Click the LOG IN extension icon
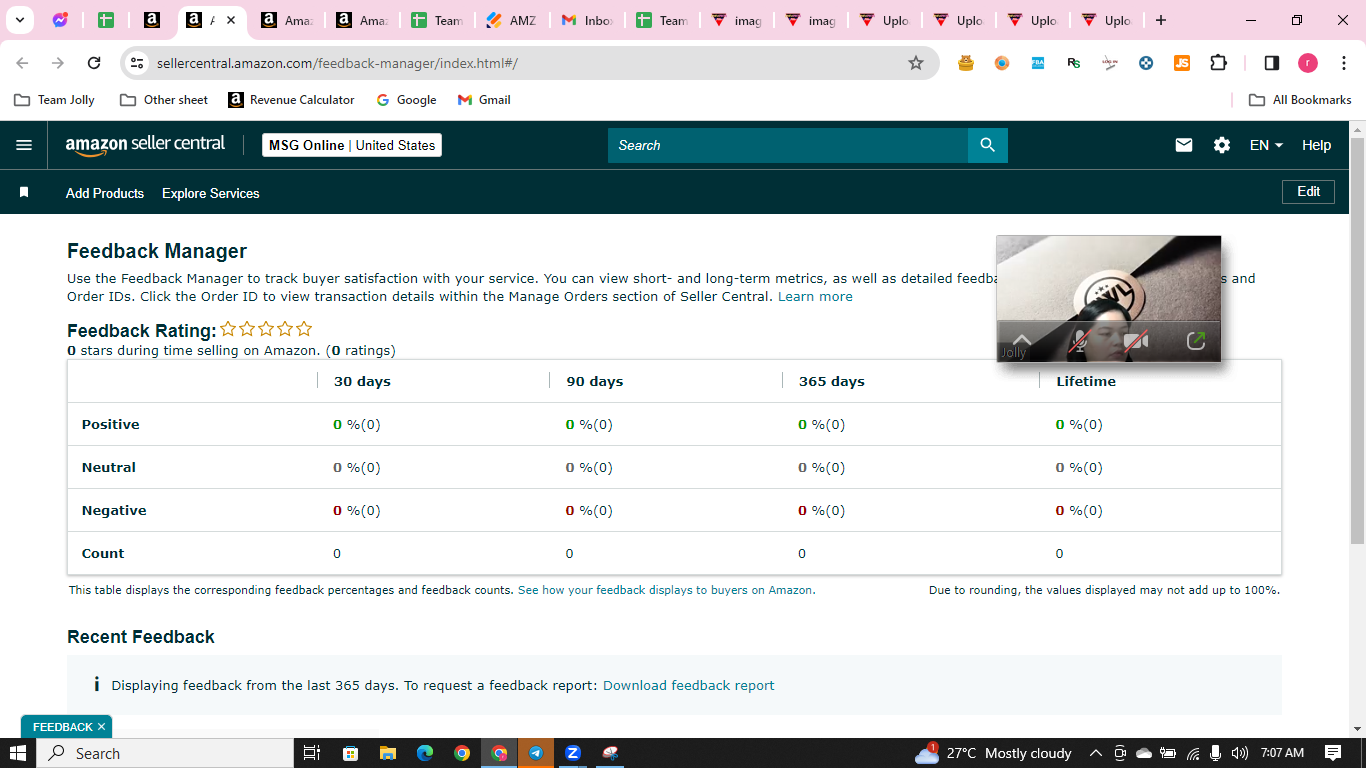This screenshot has height=768, width=1366. click(x=1110, y=63)
